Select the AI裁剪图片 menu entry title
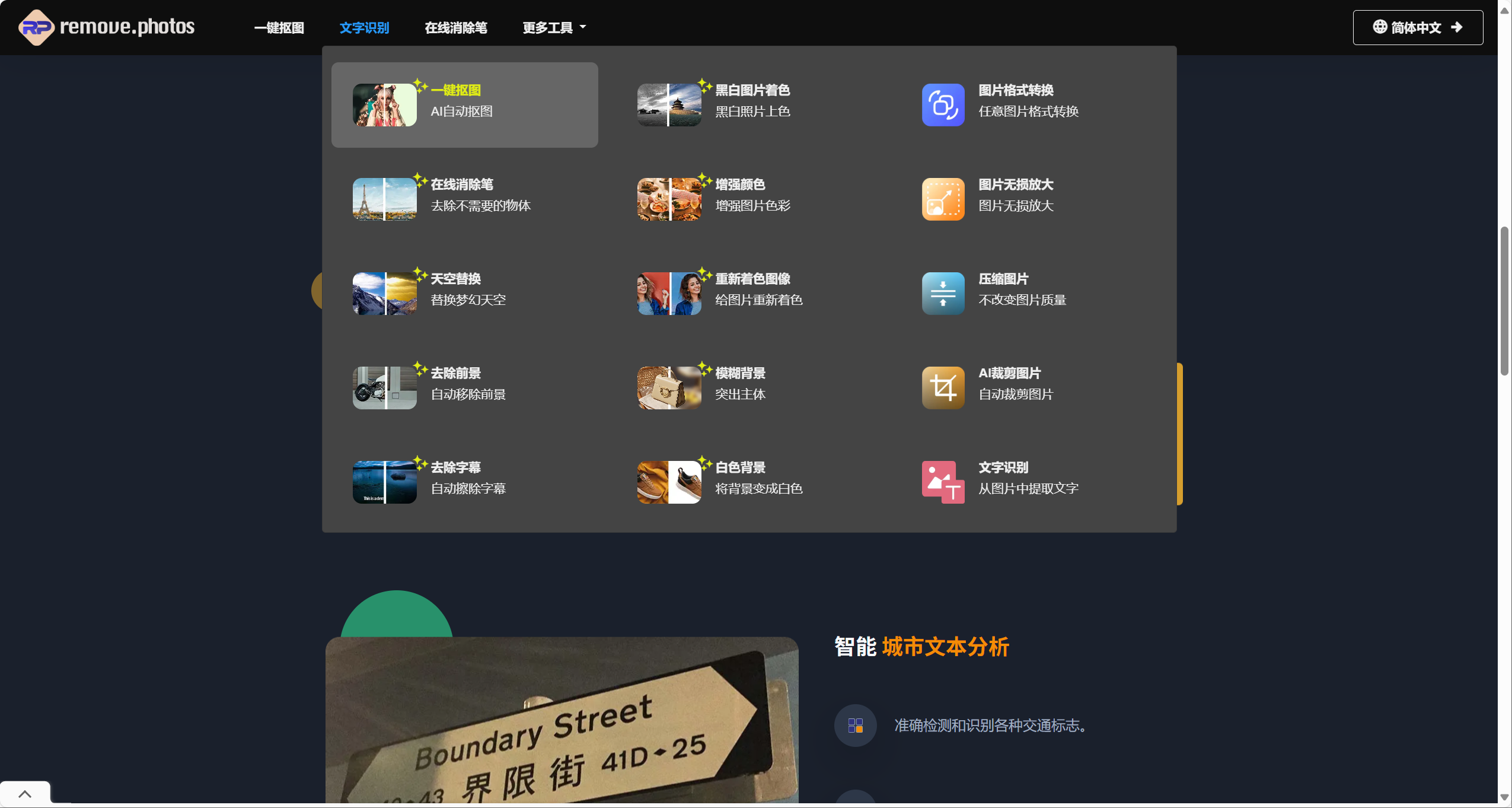This screenshot has width=1512, height=808. (1010, 373)
